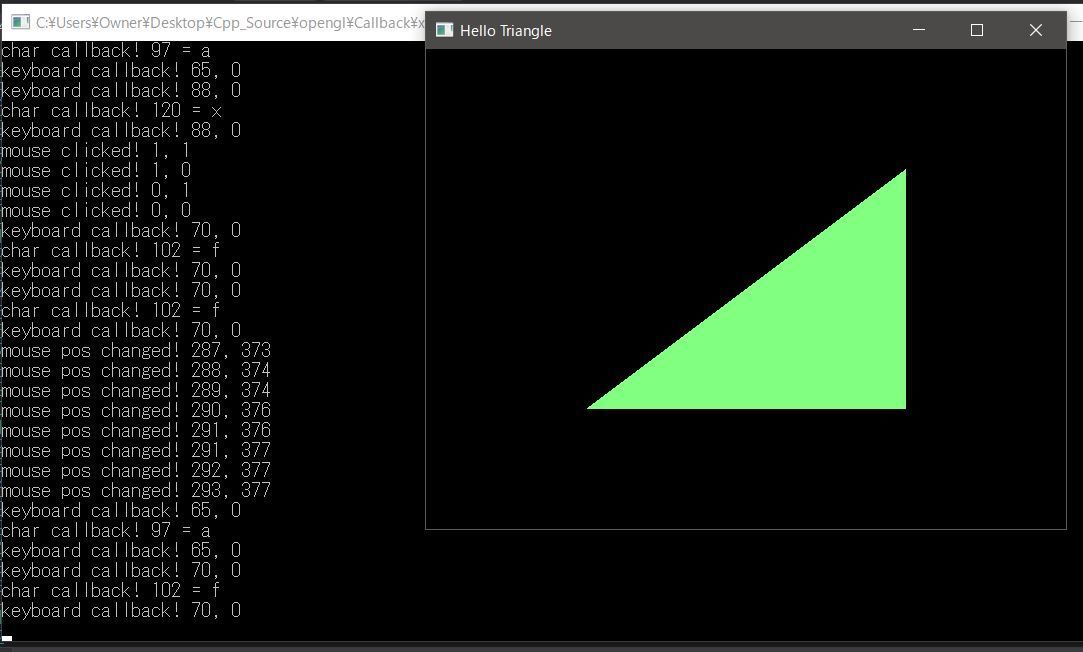Click the last "char callback! 102 = f" line
This screenshot has width=1083, height=652.
(111, 591)
